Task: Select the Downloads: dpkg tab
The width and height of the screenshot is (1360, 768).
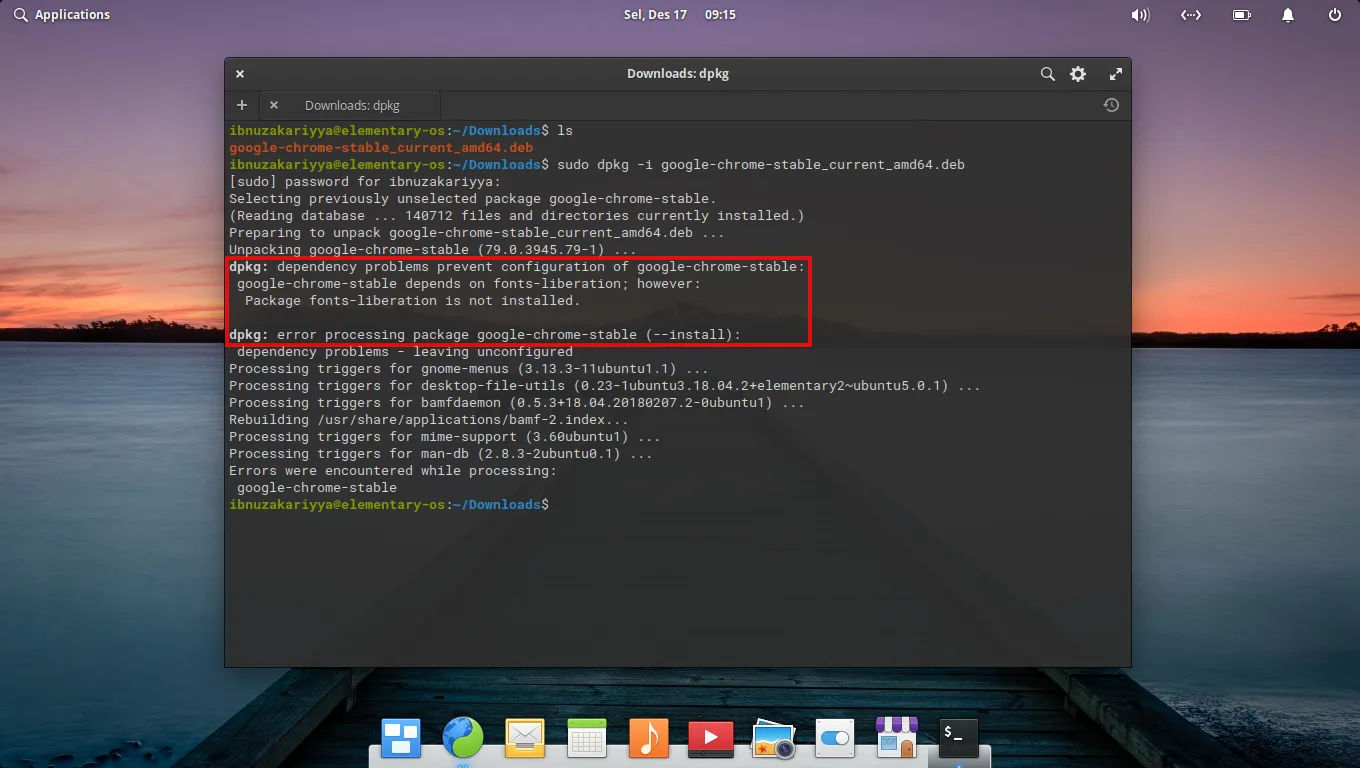Action: pyautogui.click(x=351, y=105)
